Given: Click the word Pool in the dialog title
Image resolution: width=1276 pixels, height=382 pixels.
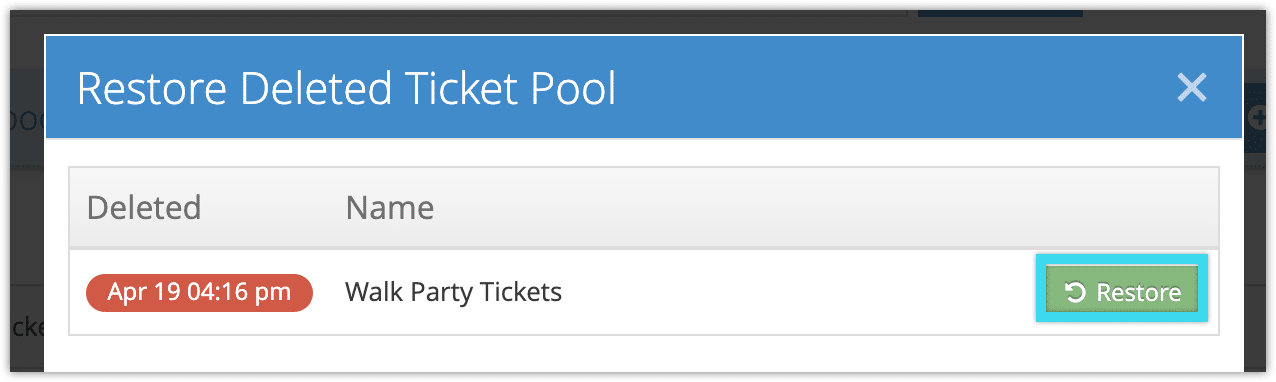Looking at the screenshot, I should click(x=571, y=89).
